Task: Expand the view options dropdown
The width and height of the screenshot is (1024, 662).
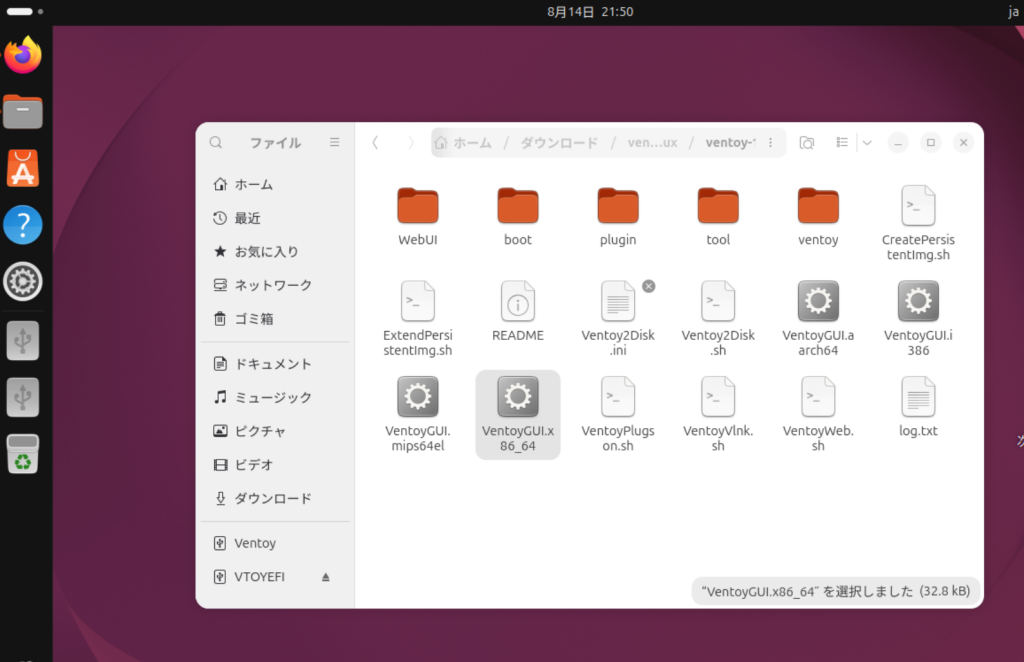Action: pyautogui.click(x=867, y=142)
